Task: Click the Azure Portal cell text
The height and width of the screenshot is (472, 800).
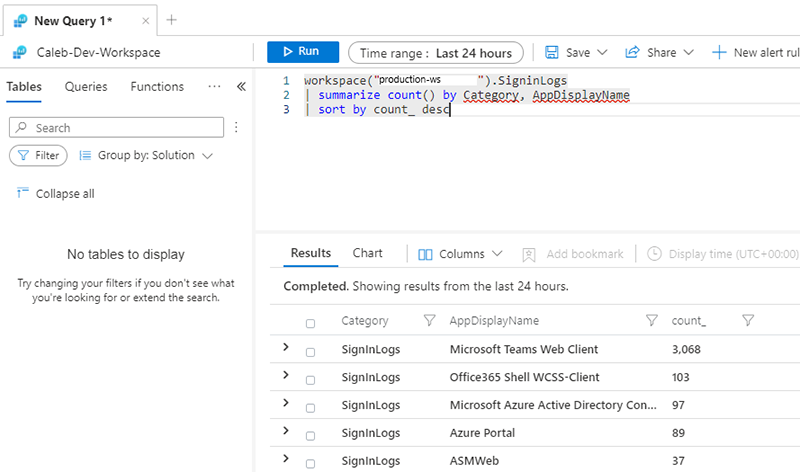Action: click(x=482, y=433)
